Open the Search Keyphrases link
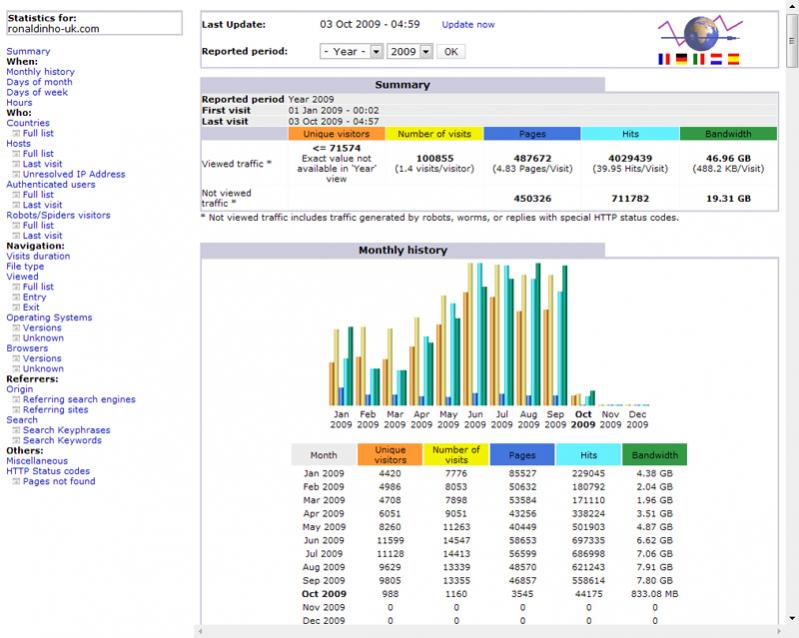This screenshot has width=799, height=638. click(x=66, y=430)
